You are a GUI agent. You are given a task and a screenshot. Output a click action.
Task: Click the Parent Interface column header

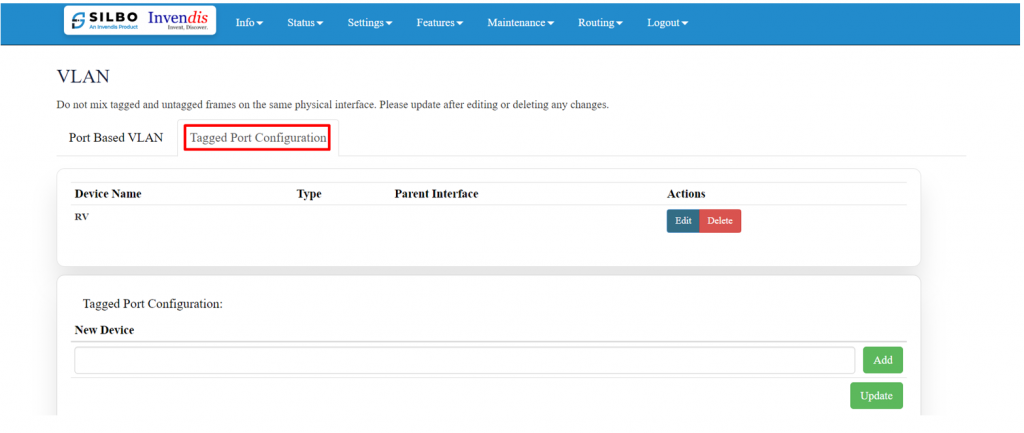[436, 194]
